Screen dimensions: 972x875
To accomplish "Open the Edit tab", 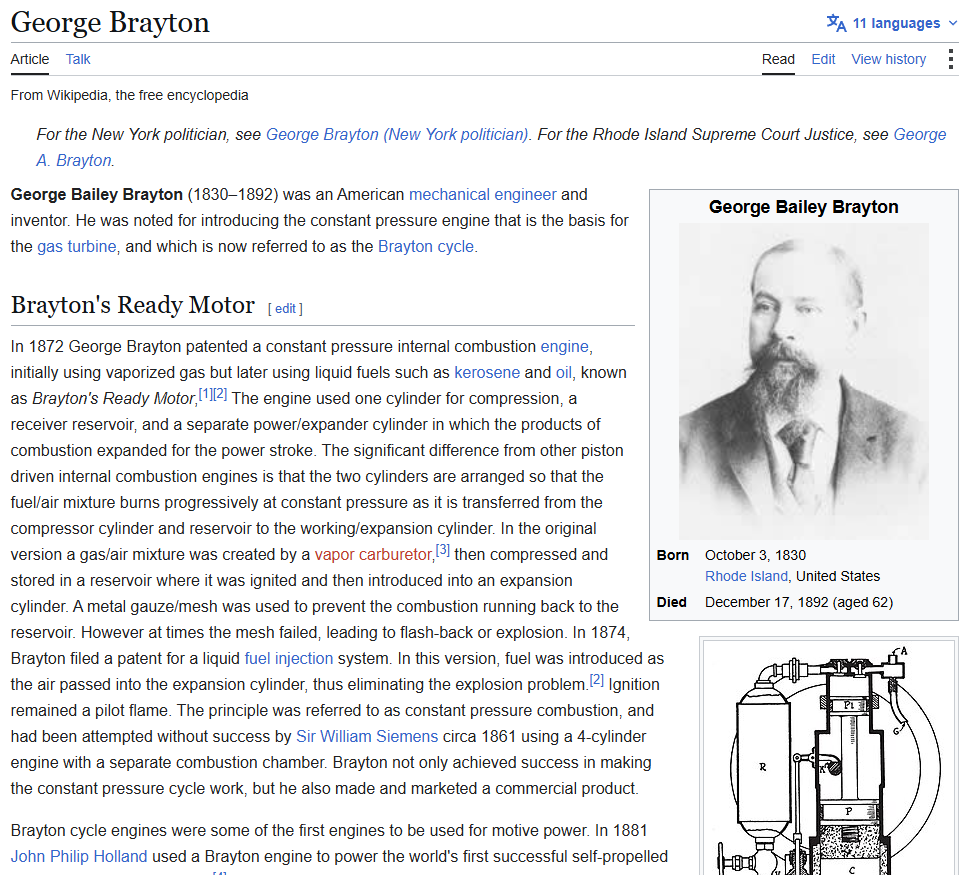I will tap(823, 59).
